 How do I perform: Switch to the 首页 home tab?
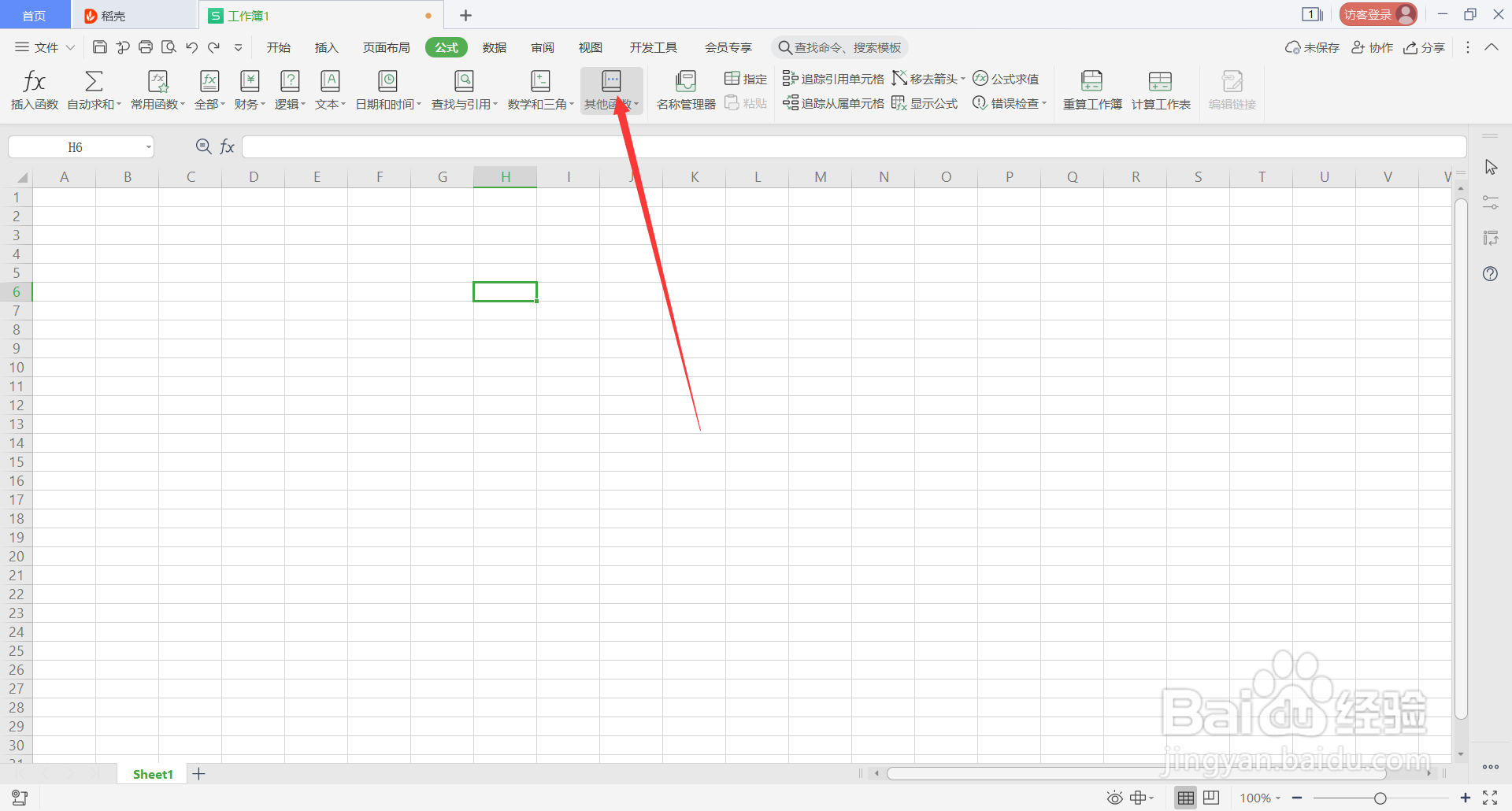point(34,15)
